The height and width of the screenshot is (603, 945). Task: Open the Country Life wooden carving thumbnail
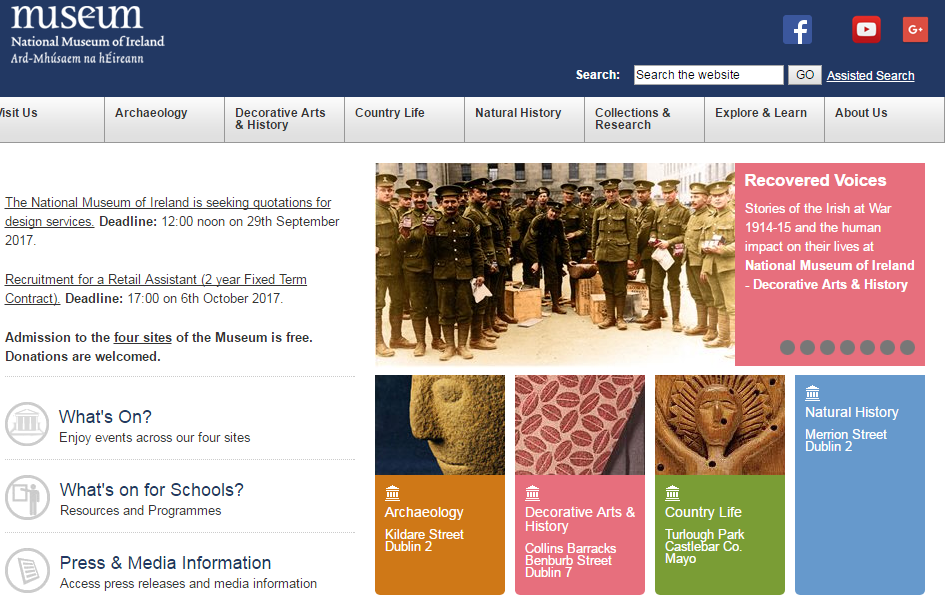coord(720,425)
